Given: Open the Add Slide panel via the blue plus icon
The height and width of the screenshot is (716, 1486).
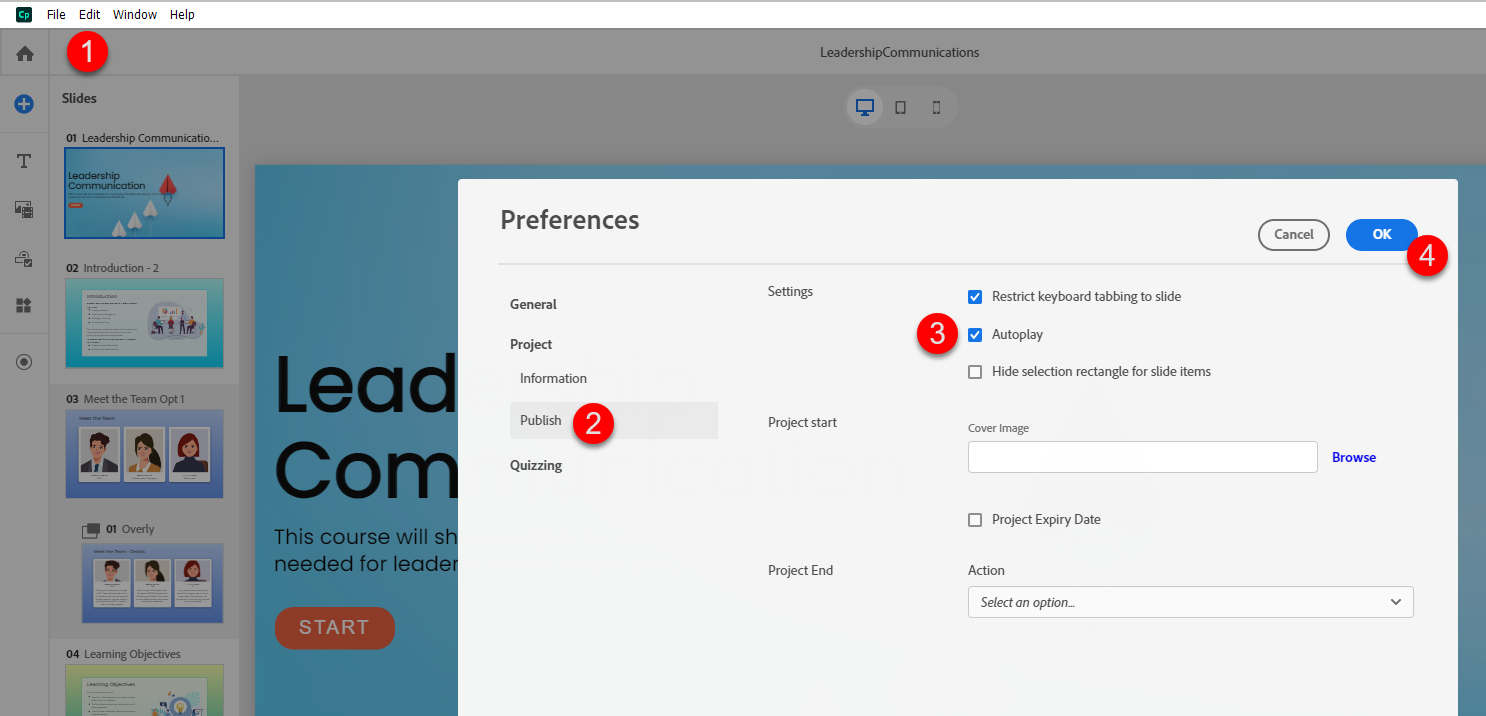Looking at the screenshot, I should pyautogui.click(x=24, y=104).
